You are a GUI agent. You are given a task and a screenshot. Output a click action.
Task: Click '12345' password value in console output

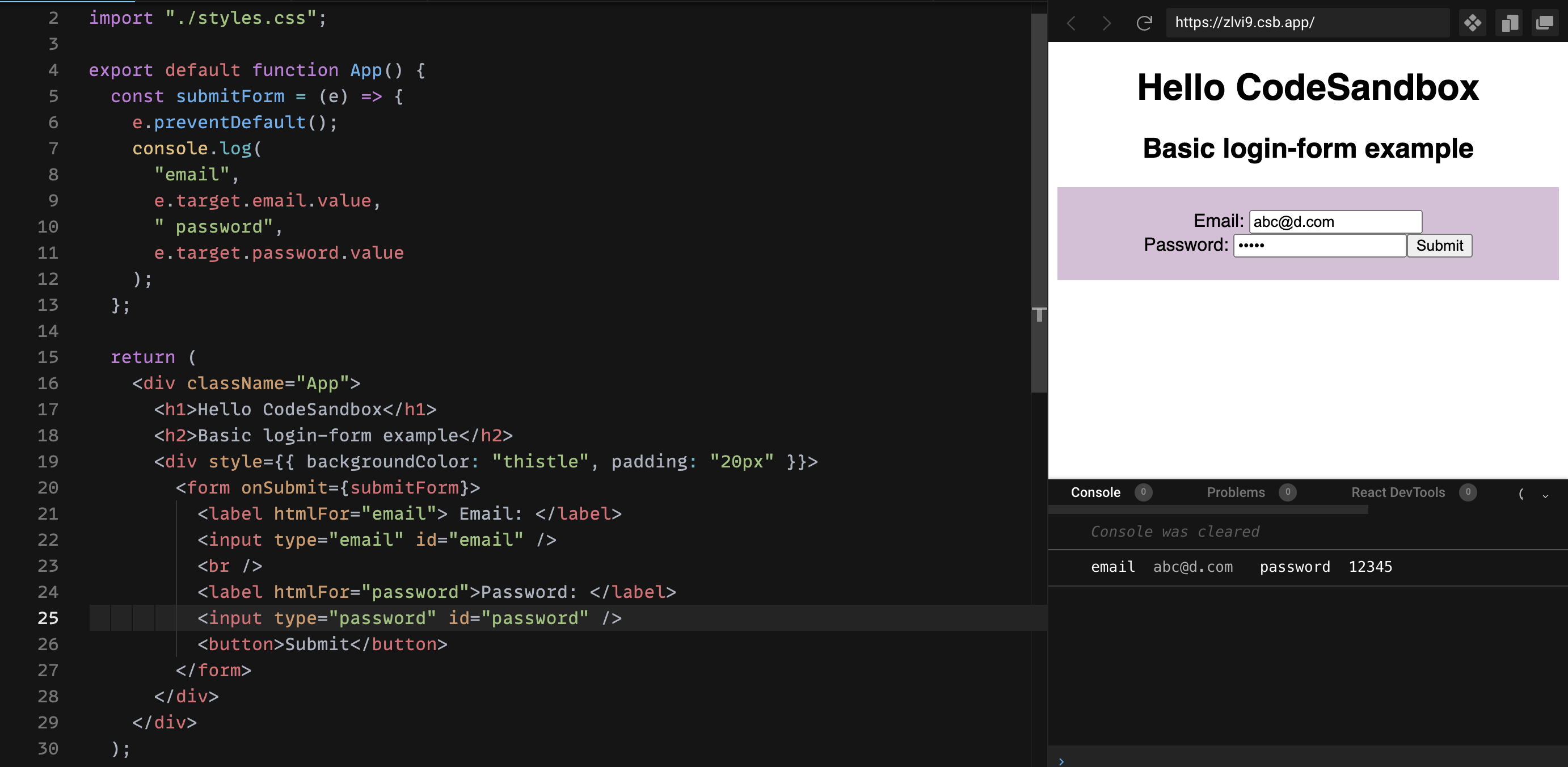click(x=1370, y=567)
